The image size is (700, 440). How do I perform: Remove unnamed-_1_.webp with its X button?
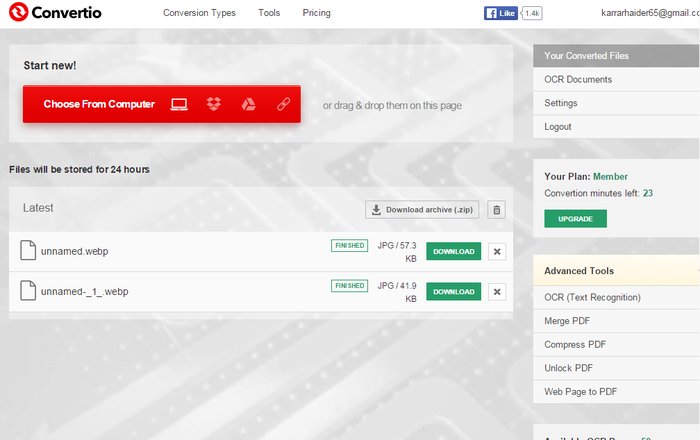point(497,292)
